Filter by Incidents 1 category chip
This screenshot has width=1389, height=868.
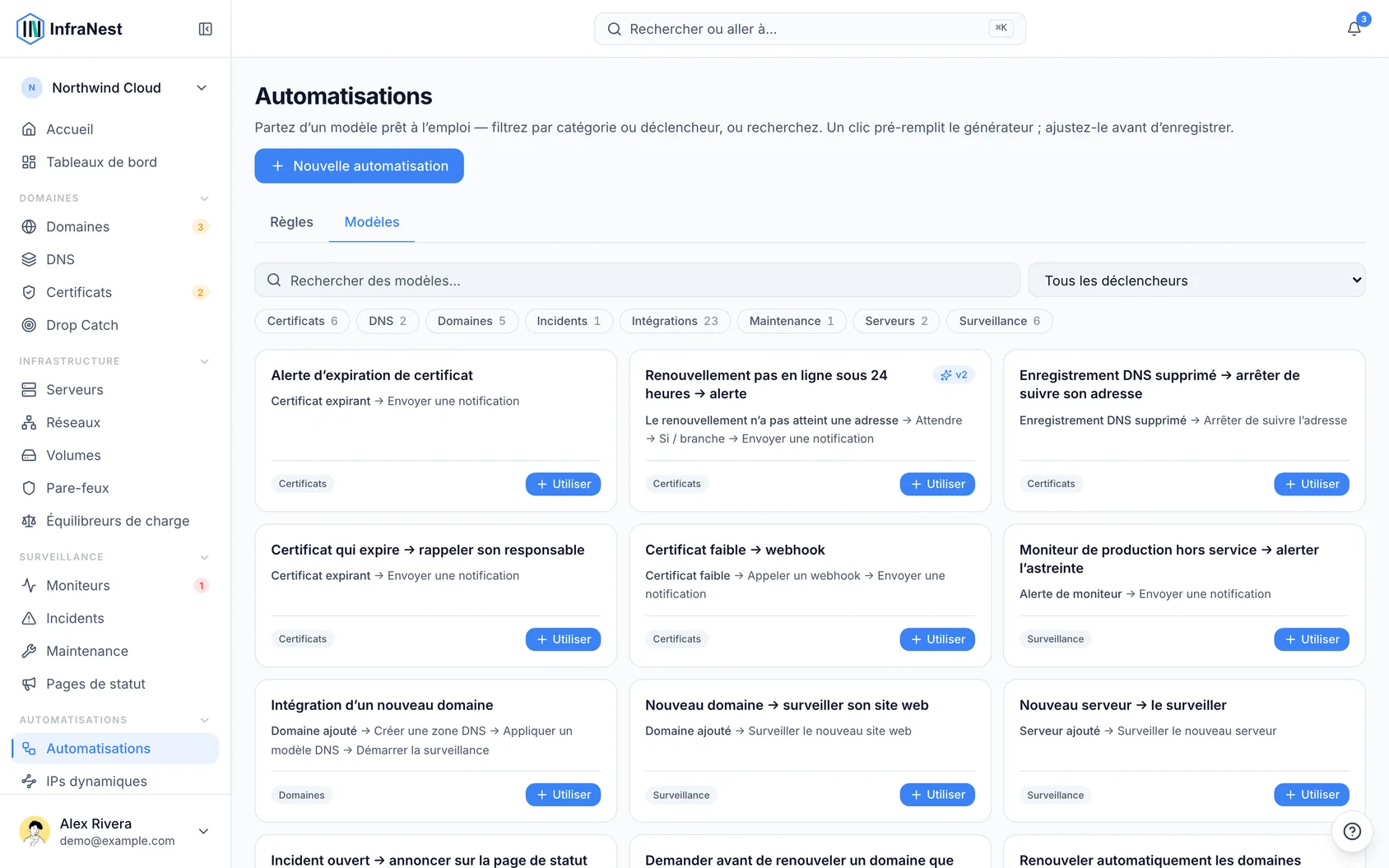(569, 321)
